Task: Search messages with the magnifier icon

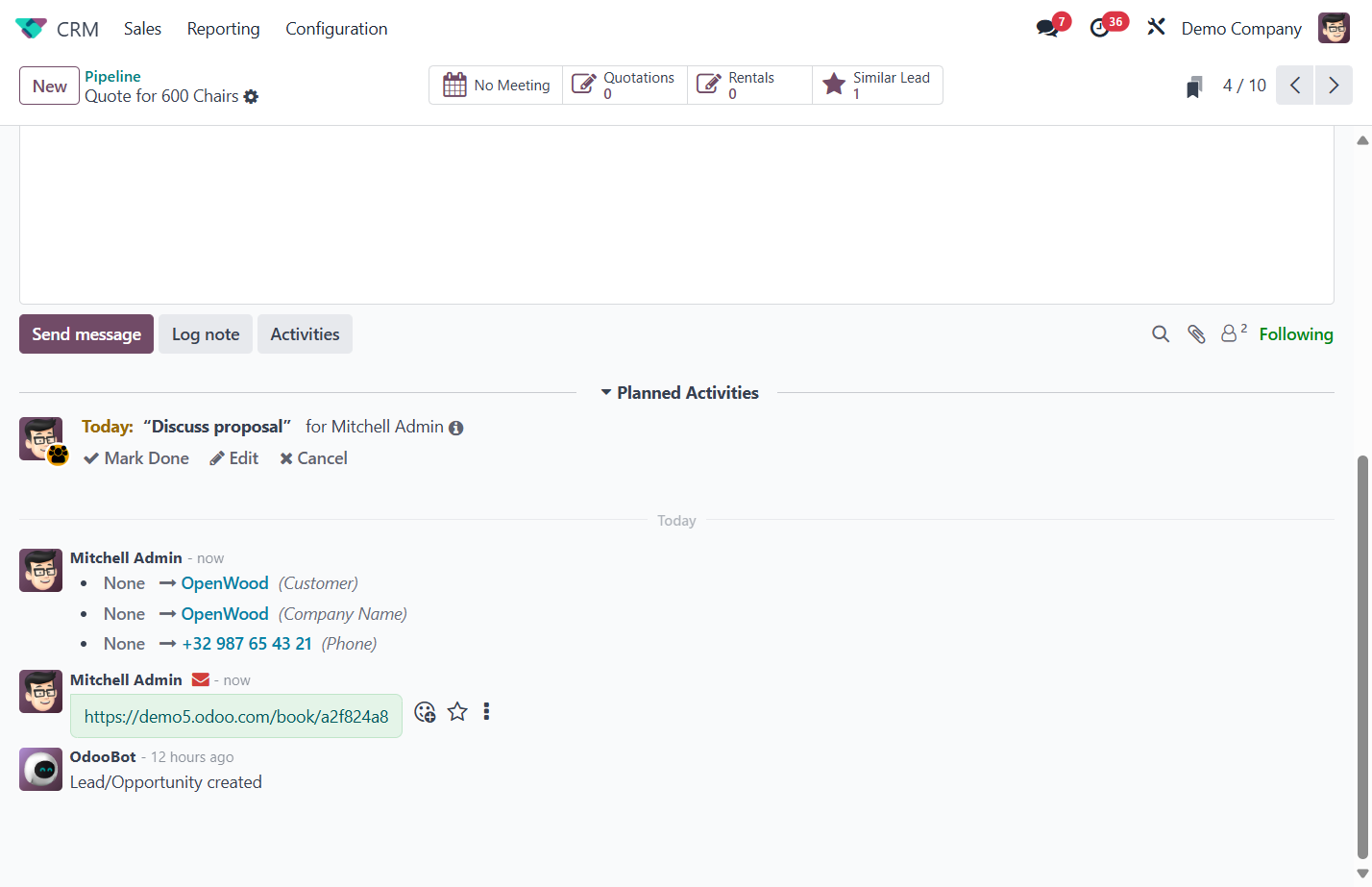Action: (1161, 334)
